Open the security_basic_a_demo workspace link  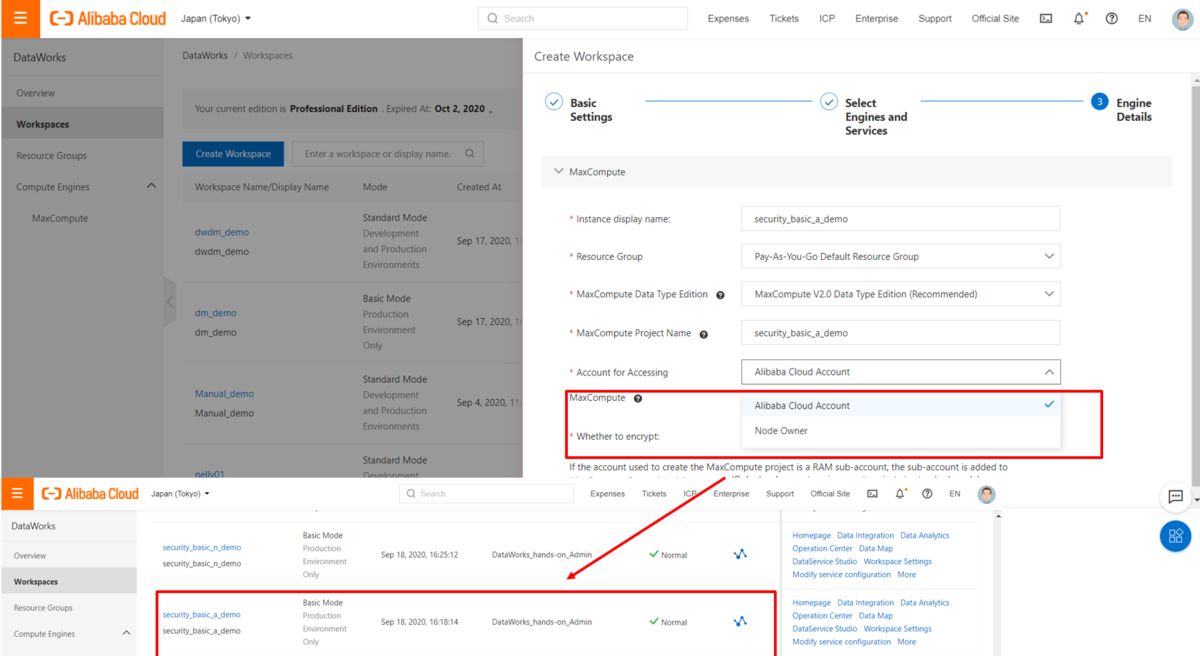coord(202,615)
